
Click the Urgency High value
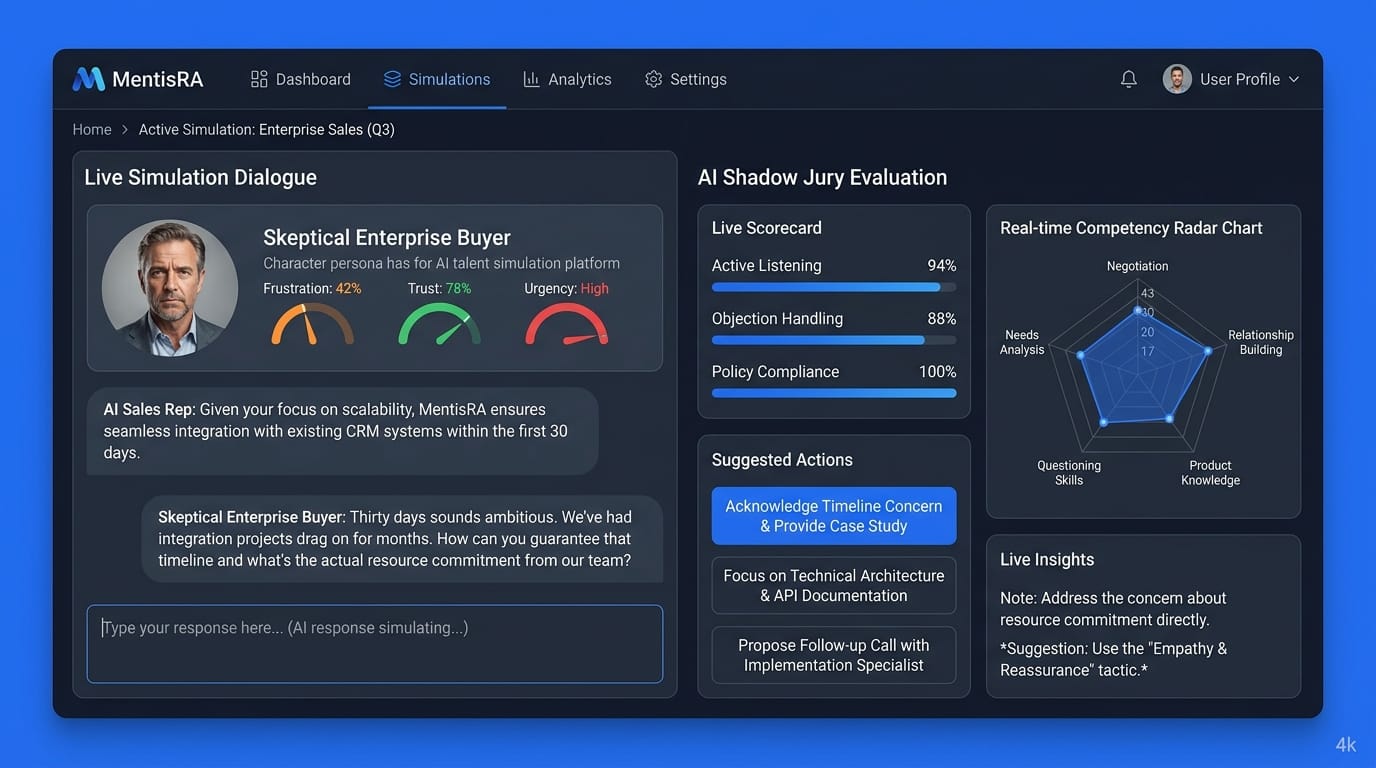[594, 288]
